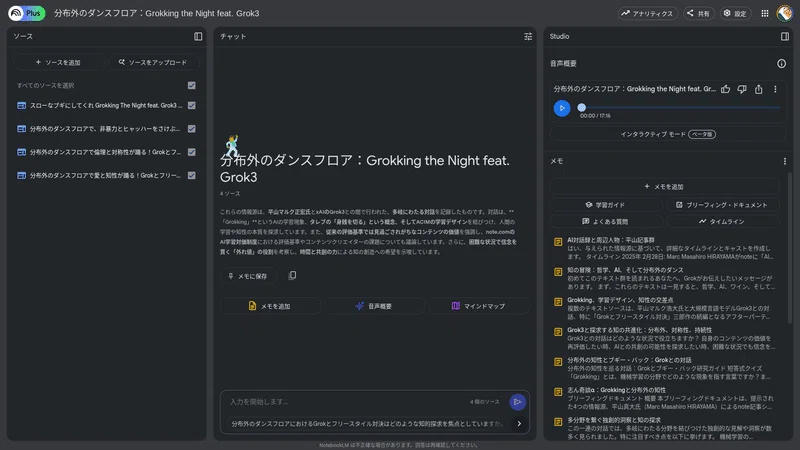Open audio overview info icon
The image size is (800, 450).
tap(781, 63)
